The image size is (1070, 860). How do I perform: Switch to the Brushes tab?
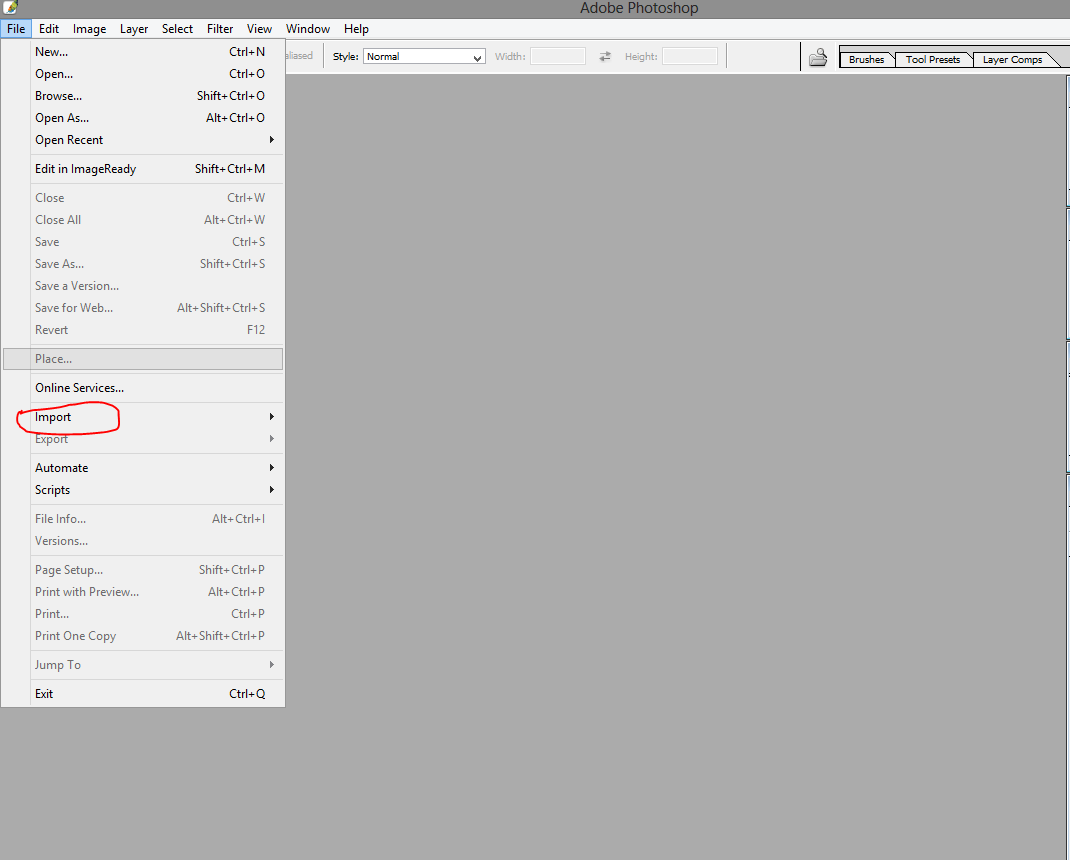click(866, 59)
